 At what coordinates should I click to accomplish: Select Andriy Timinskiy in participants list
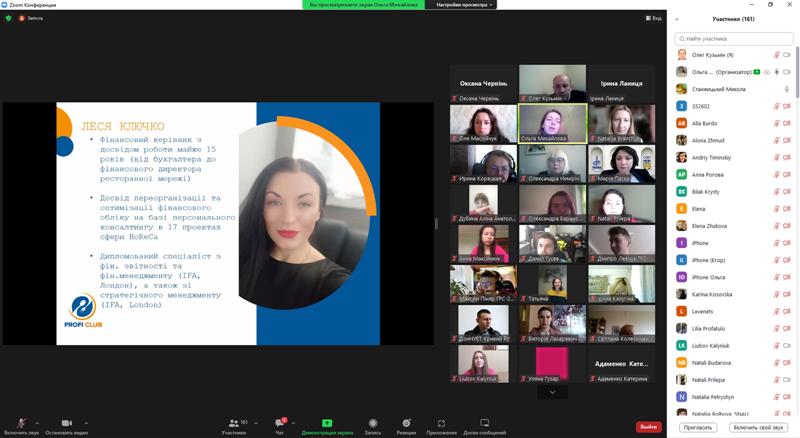pos(734,158)
